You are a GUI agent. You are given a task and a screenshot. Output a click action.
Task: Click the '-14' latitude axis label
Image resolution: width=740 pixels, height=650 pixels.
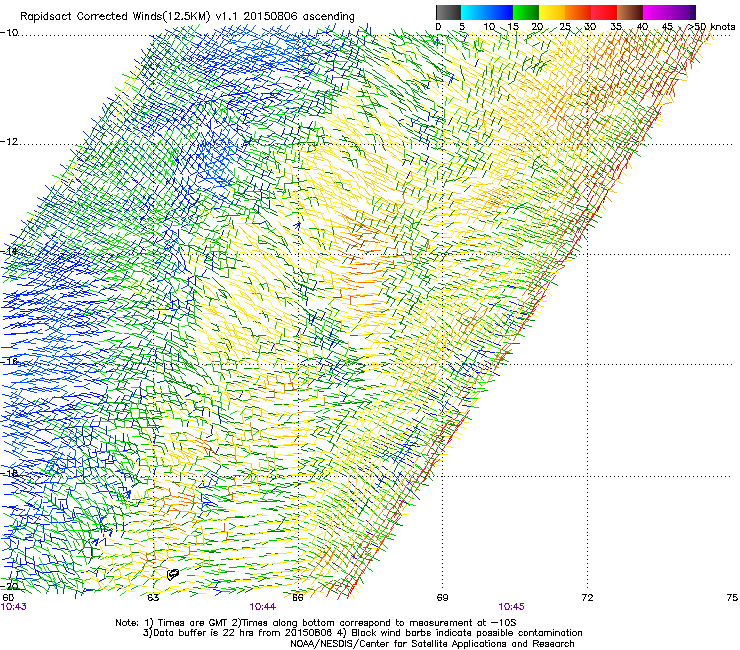point(9,251)
